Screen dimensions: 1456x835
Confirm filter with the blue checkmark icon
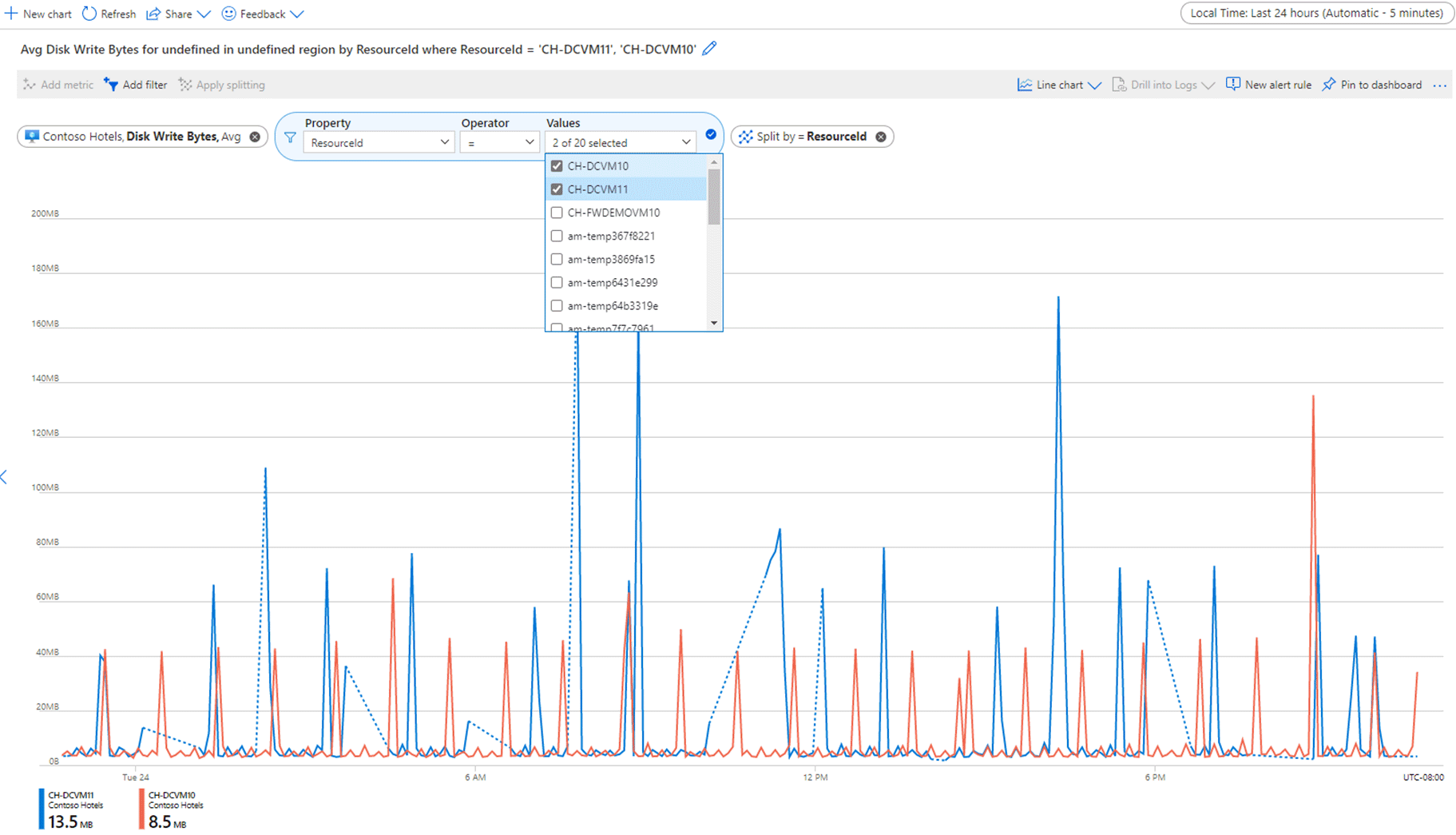(711, 134)
